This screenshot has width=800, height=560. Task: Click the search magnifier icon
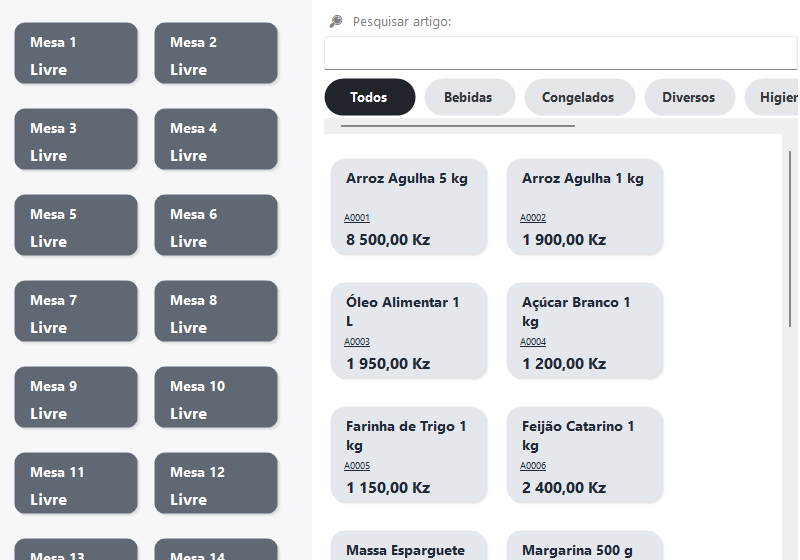pos(336,21)
